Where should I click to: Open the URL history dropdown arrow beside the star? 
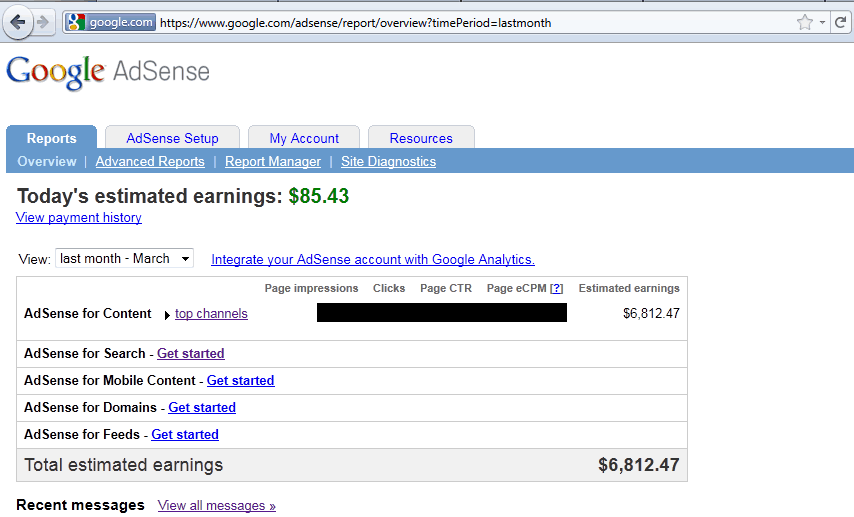(x=822, y=22)
